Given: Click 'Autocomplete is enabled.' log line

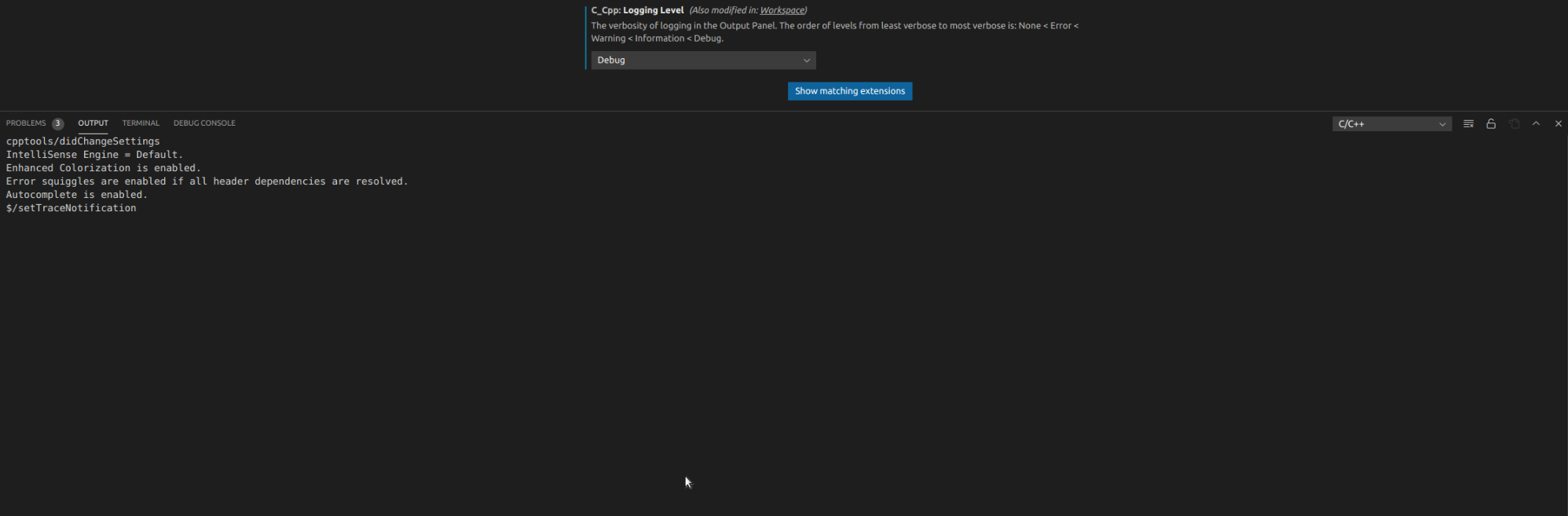Looking at the screenshot, I should [76, 195].
